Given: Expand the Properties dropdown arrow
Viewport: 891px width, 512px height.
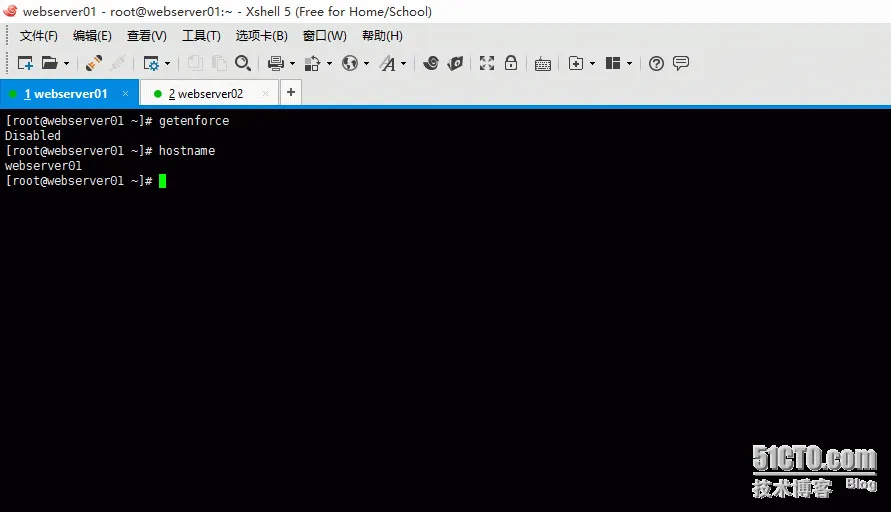Looking at the screenshot, I should [168, 64].
